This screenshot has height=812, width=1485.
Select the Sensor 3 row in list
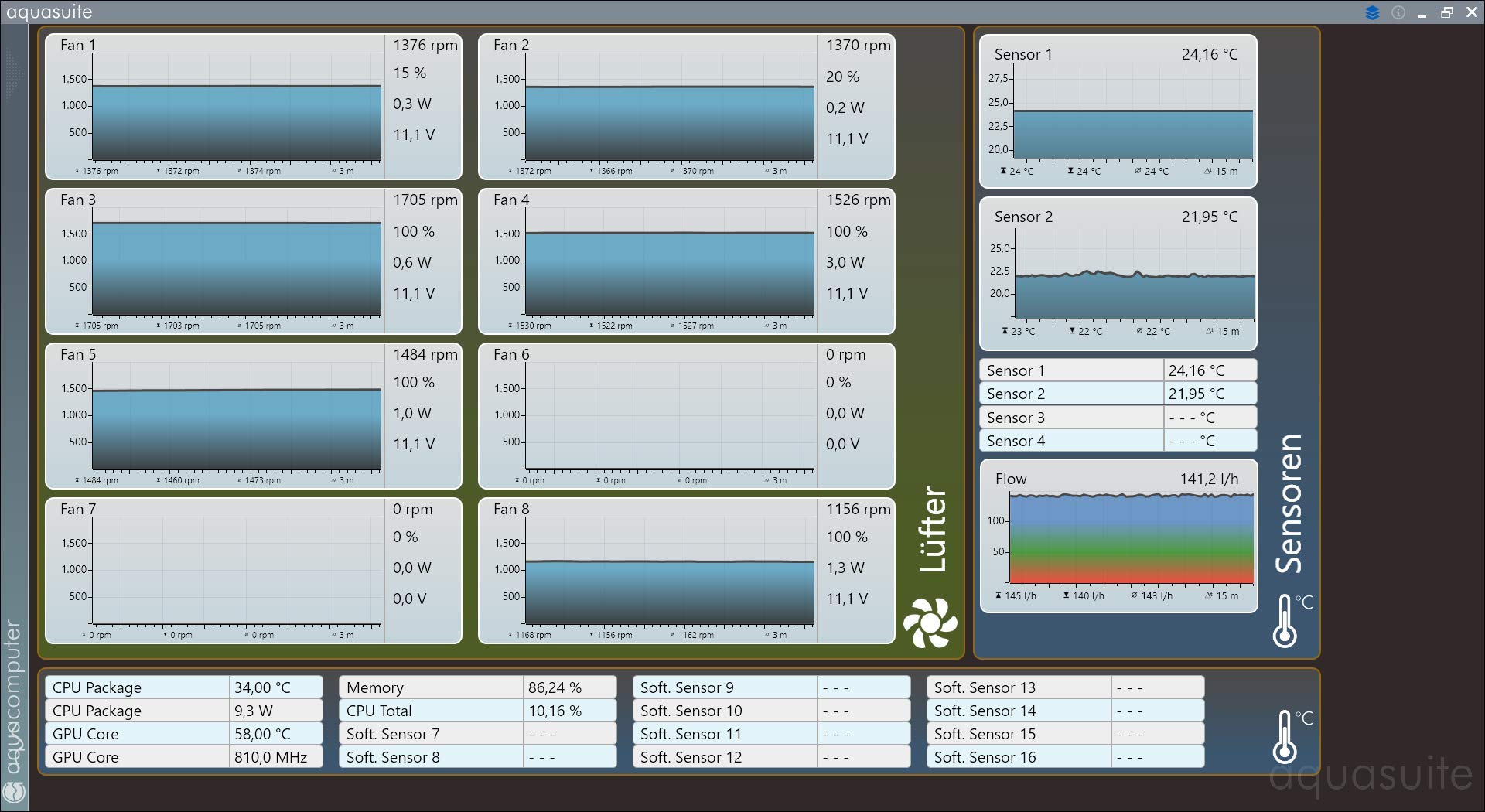pos(1118,418)
